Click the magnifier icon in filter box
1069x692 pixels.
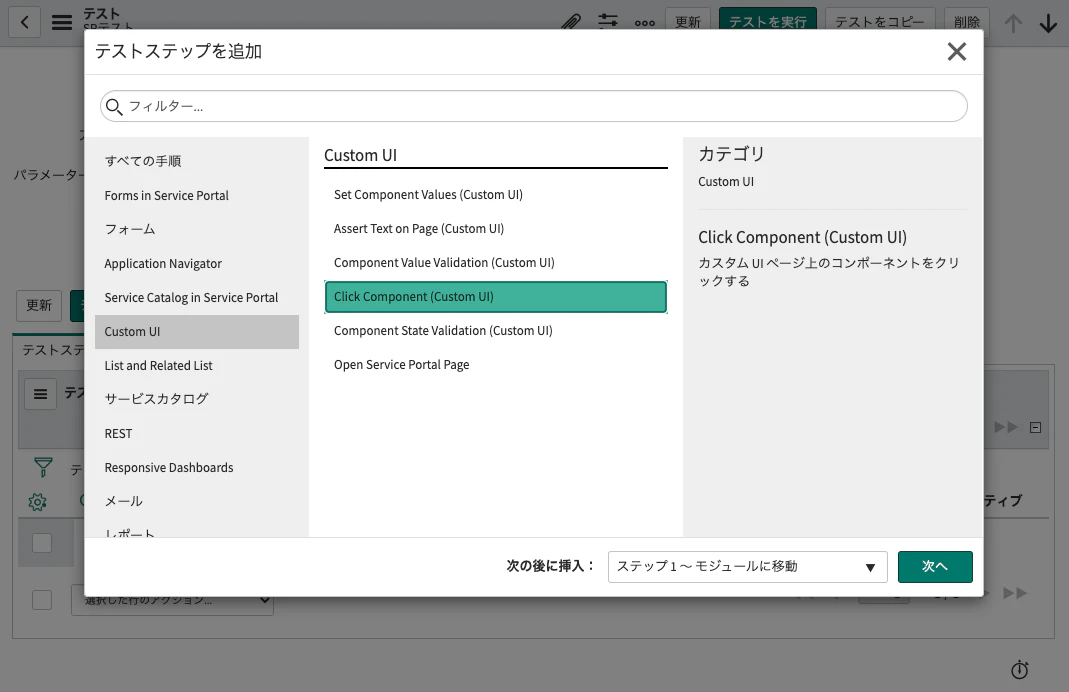coord(114,107)
